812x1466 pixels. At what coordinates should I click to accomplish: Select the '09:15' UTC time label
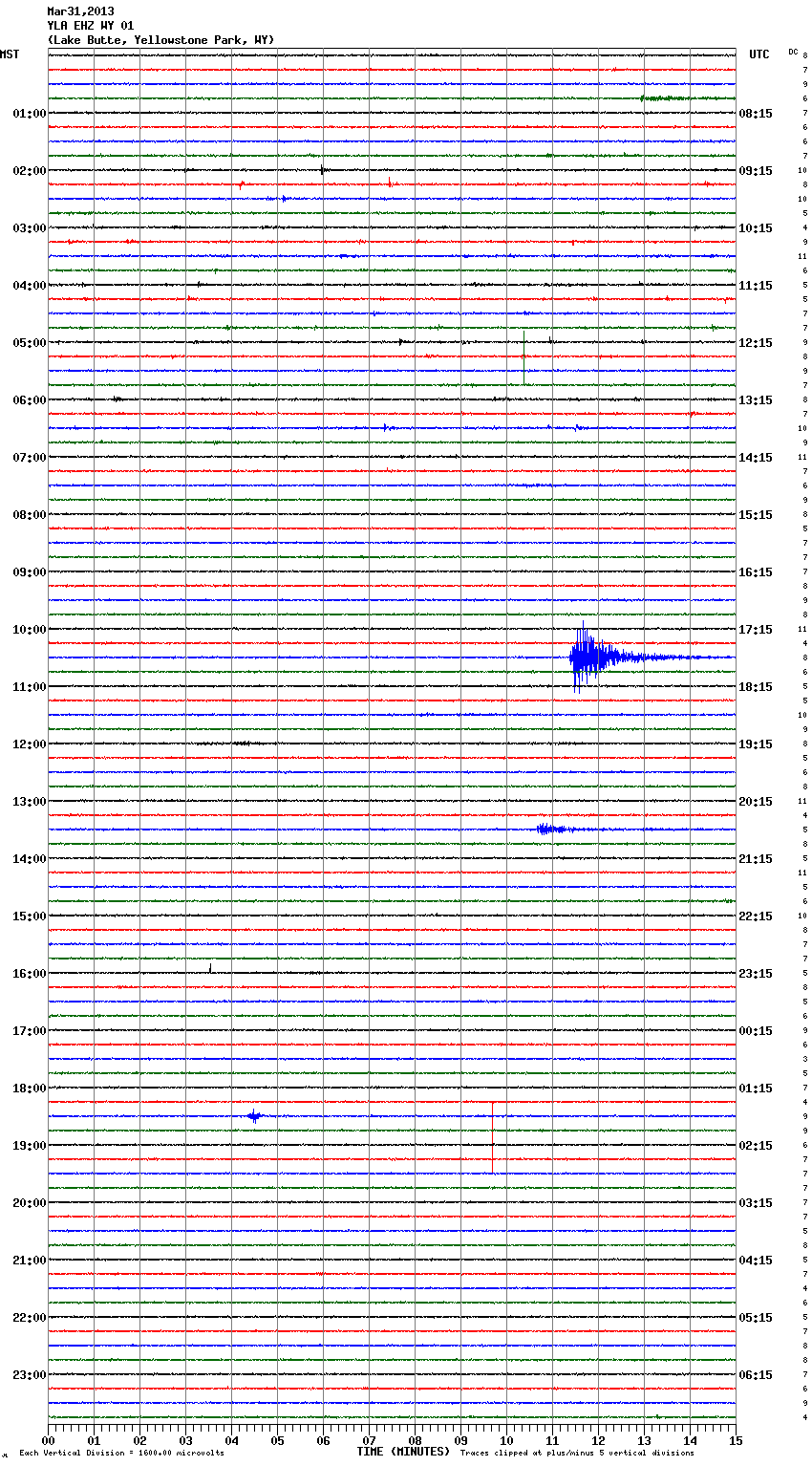756,171
